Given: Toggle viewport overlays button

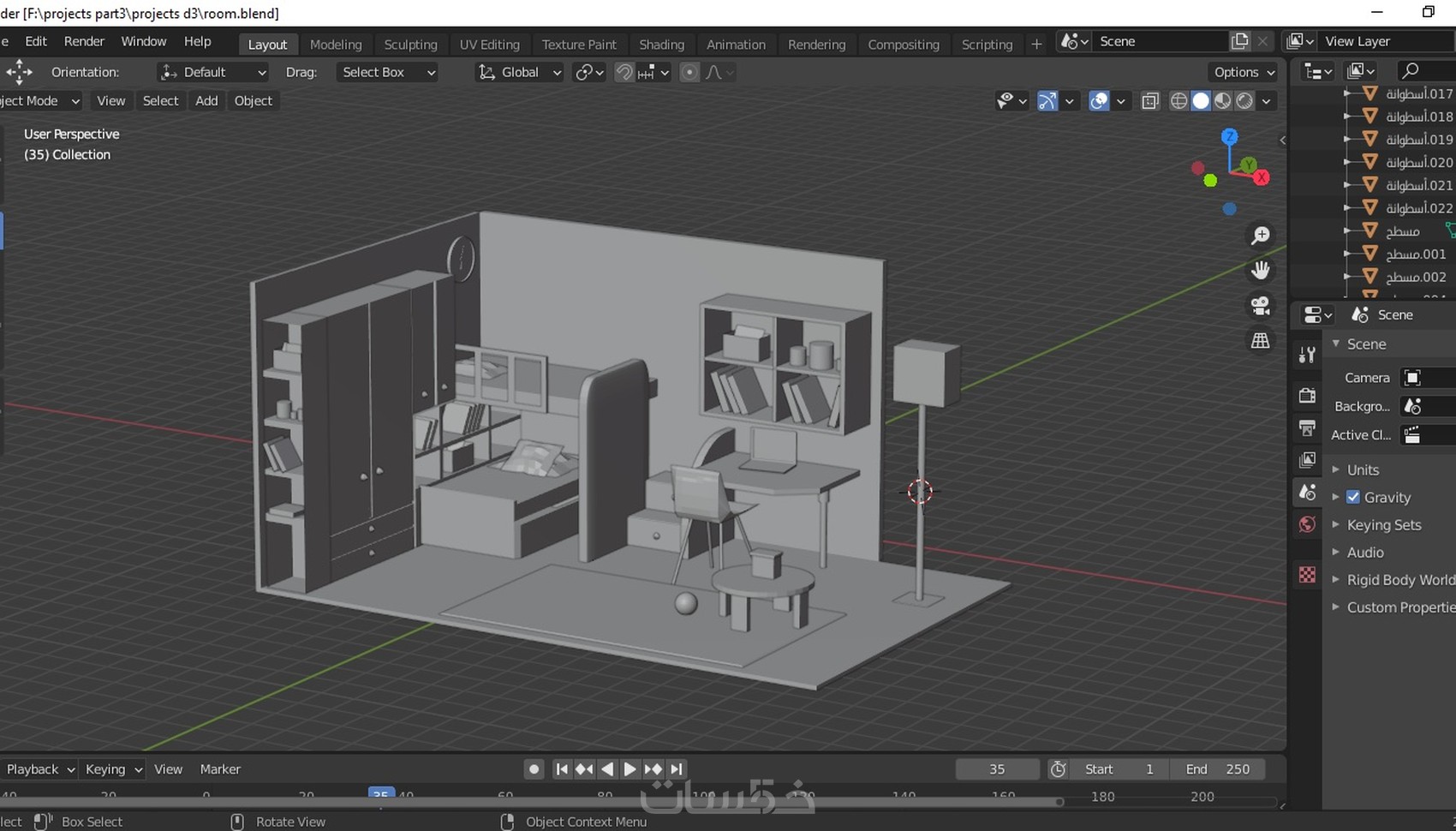Looking at the screenshot, I should coord(1099,101).
